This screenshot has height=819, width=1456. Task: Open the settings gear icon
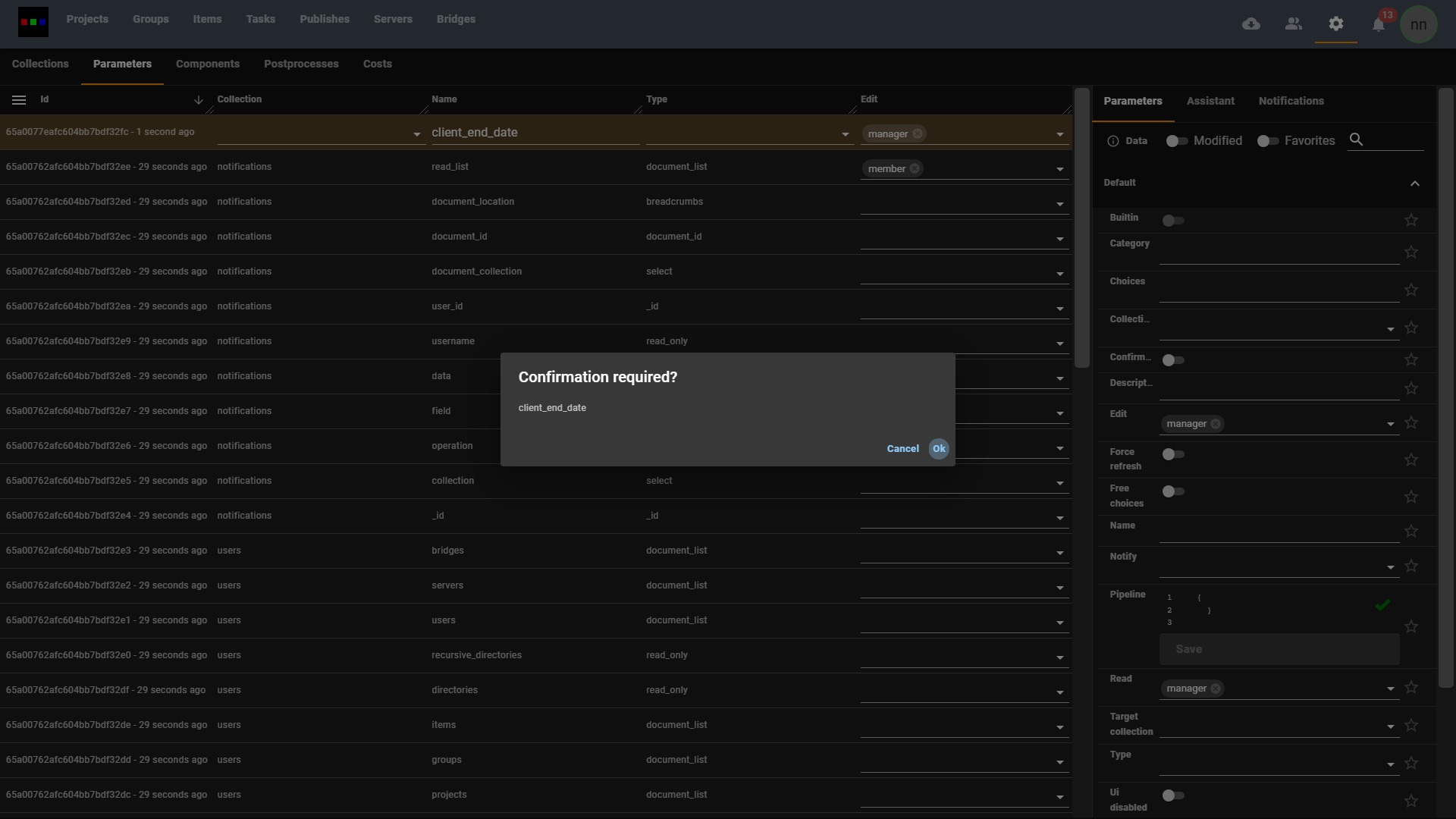tap(1336, 24)
